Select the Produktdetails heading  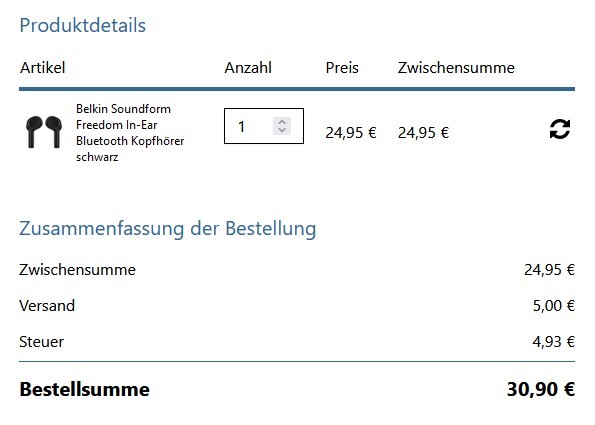coord(83,25)
